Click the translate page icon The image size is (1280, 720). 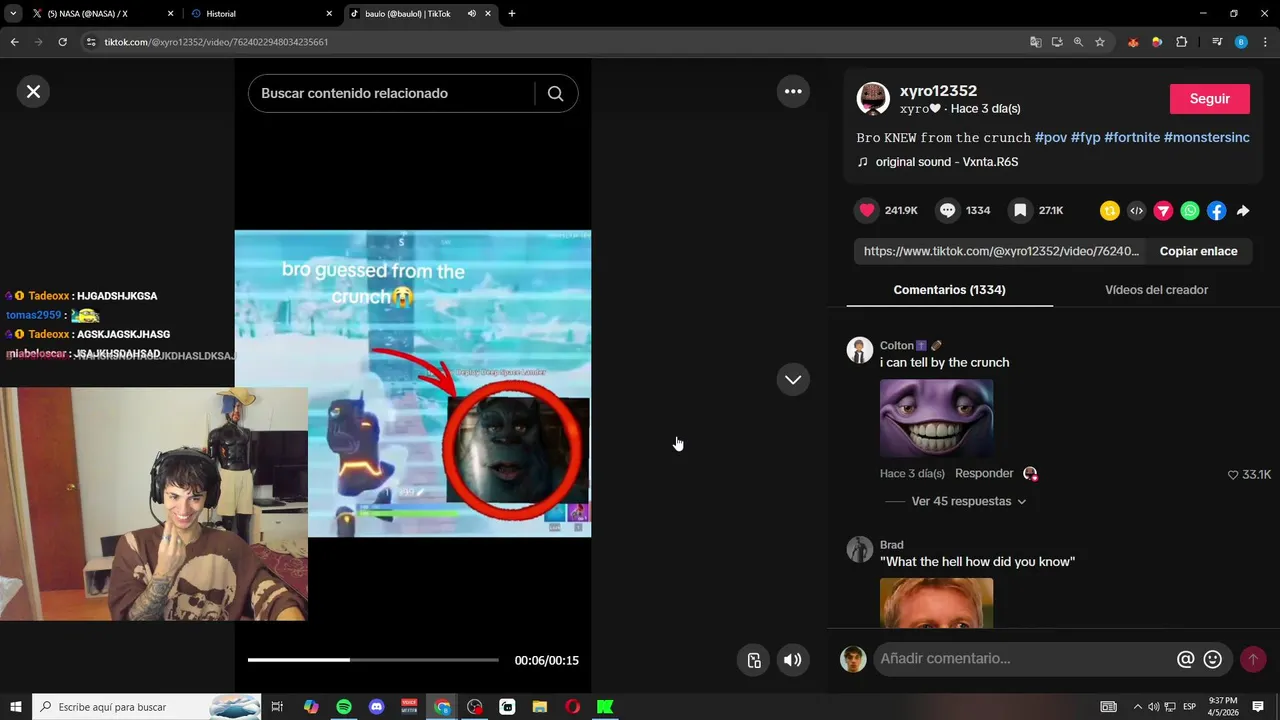[1036, 42]
